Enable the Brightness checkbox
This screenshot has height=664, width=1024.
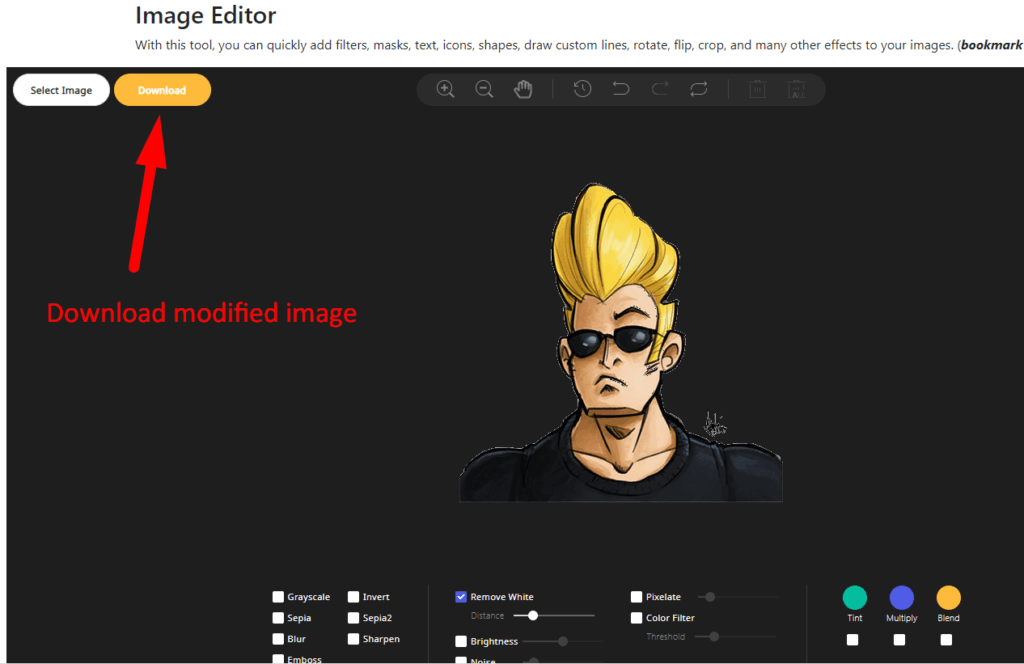(x=461, y=641)
